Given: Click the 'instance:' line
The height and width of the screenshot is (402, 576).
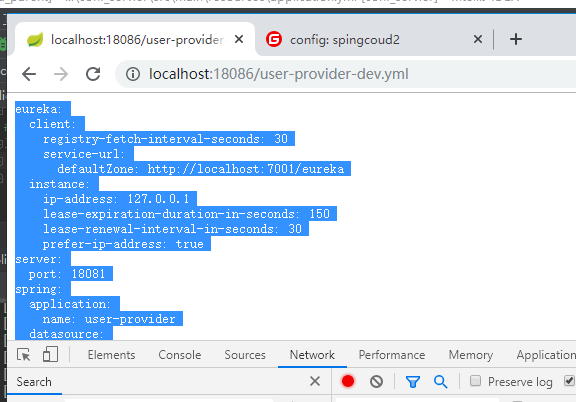Looking at the screenshot, I should point(59,184).
